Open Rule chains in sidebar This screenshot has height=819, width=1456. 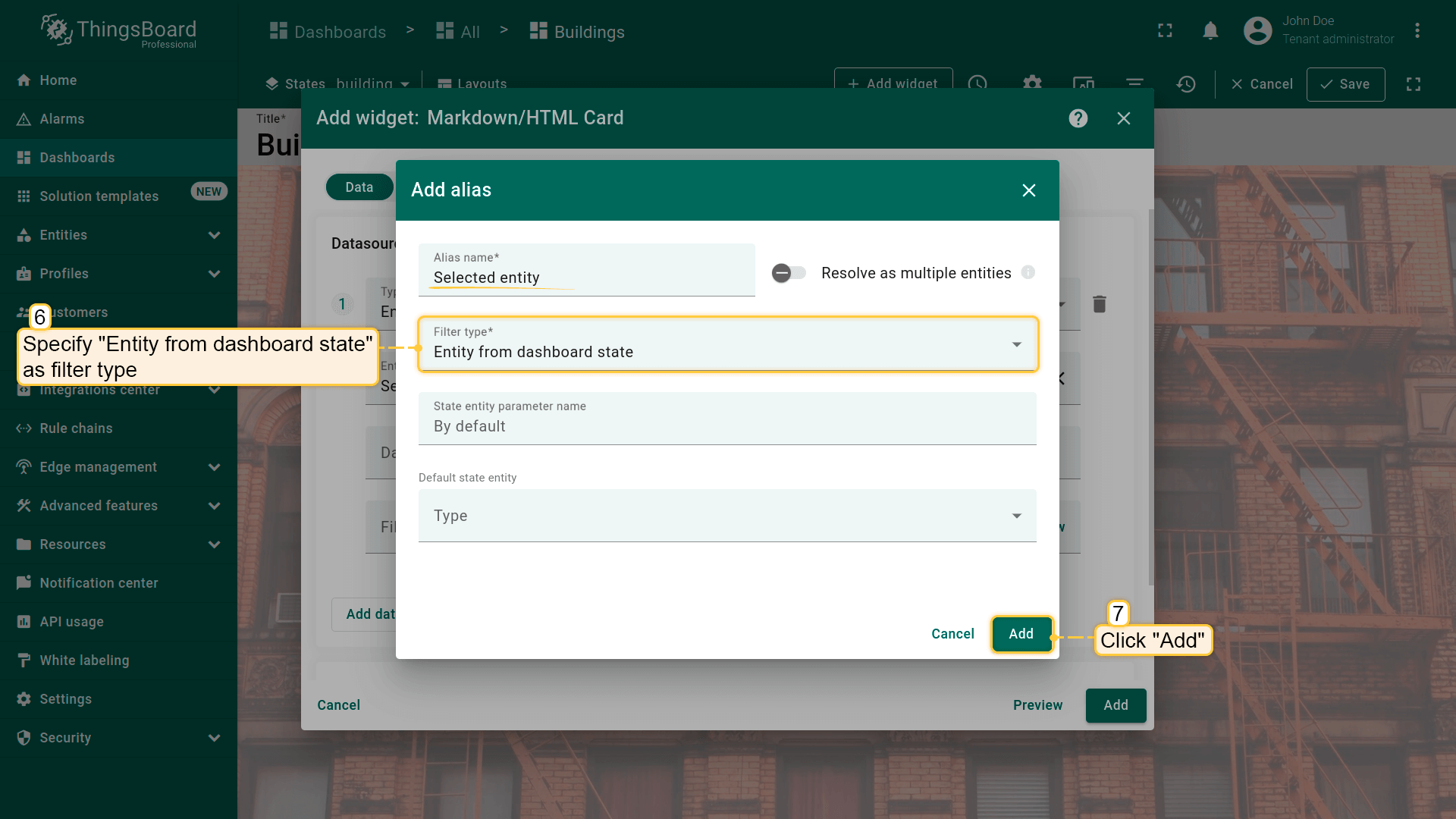pos(76,428)
